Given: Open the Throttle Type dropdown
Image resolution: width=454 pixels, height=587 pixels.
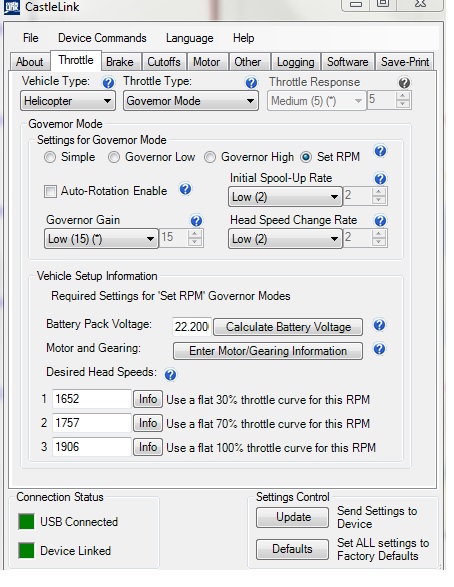Looking at the screenshot, I should (x=191, y=101).
